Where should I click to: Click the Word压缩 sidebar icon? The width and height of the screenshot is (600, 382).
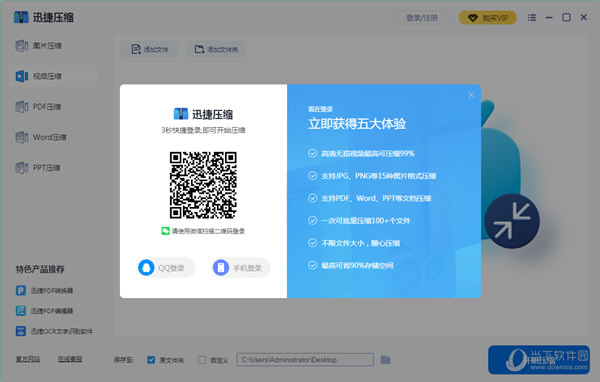(21, 137)
